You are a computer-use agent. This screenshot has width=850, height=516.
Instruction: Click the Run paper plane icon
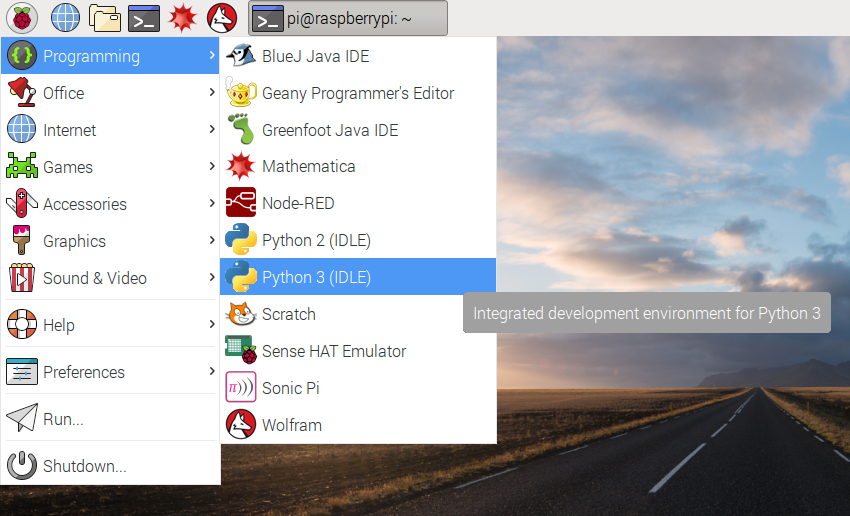coord(22,417)
